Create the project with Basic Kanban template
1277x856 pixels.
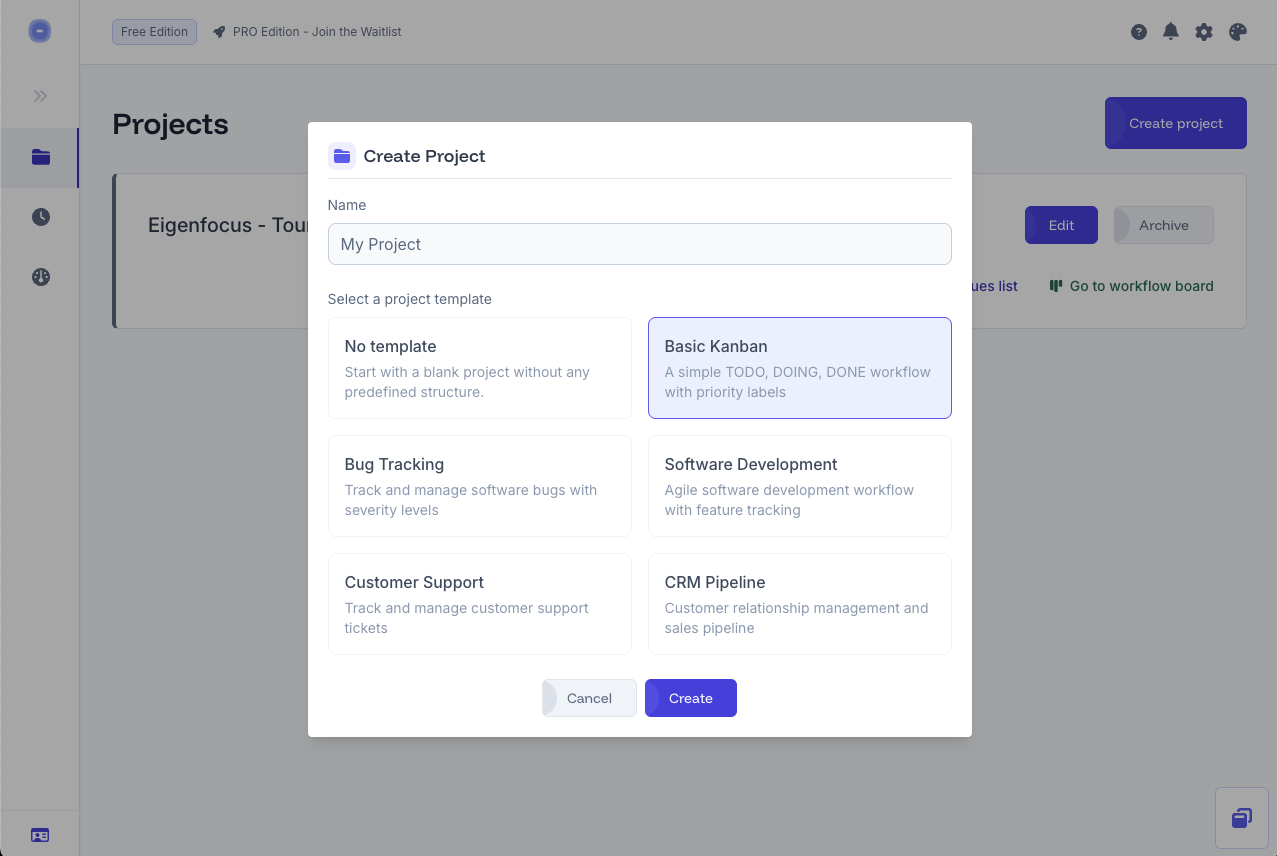tap(690, 697)
